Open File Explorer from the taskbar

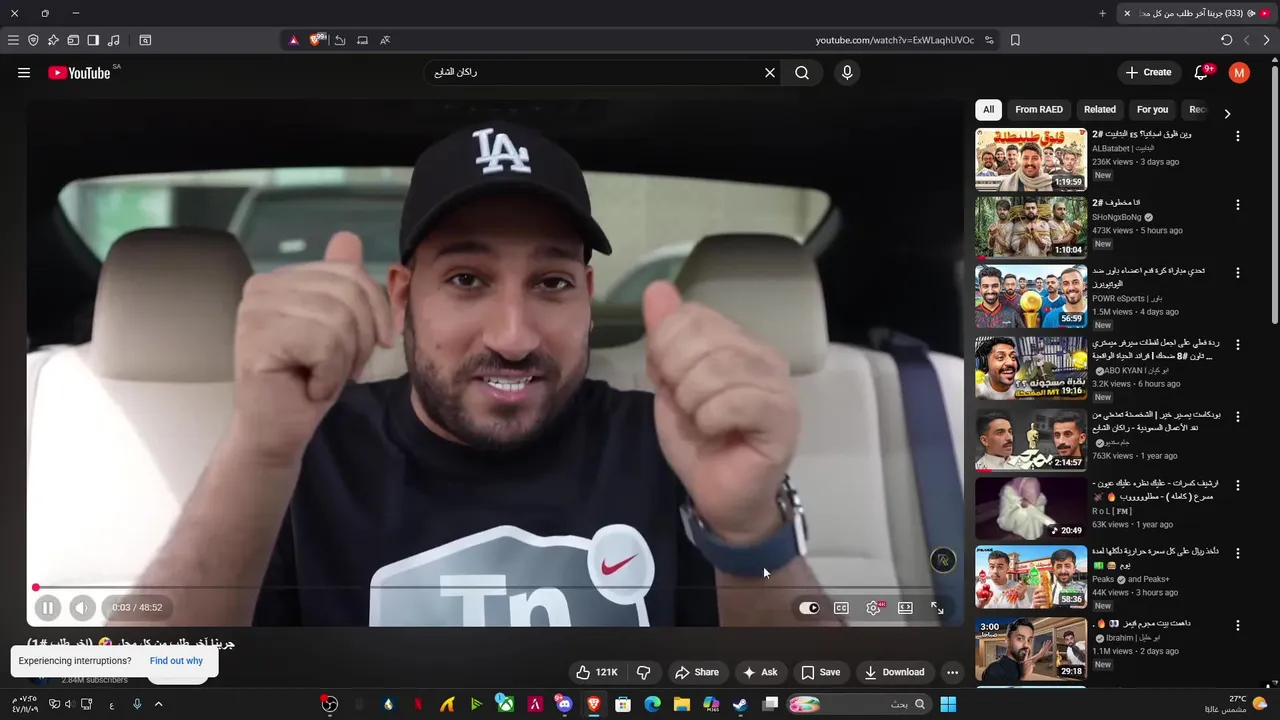coord(681,704)
